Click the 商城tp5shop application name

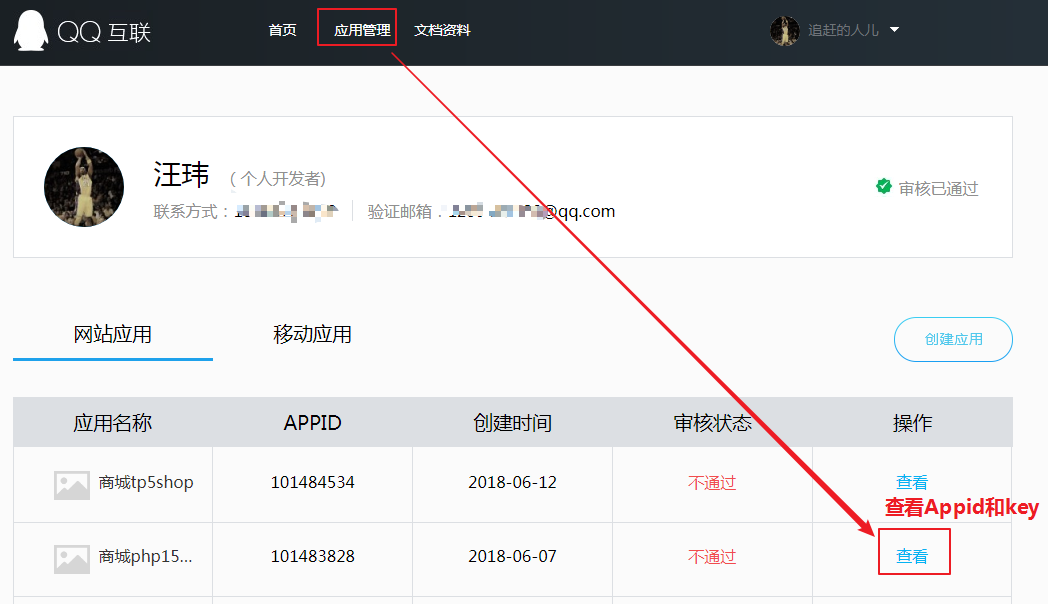(x=146, y=482)
